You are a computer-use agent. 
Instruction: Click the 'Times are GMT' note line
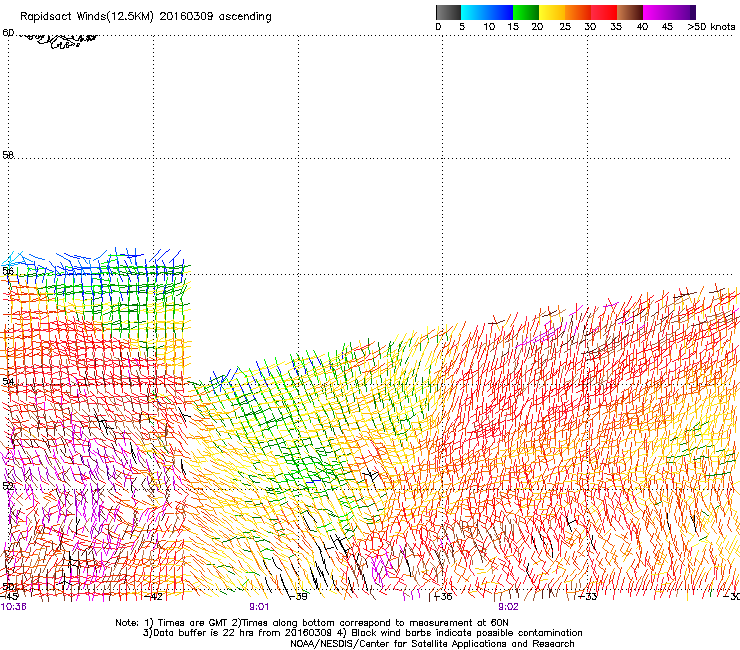click(312, 623)
